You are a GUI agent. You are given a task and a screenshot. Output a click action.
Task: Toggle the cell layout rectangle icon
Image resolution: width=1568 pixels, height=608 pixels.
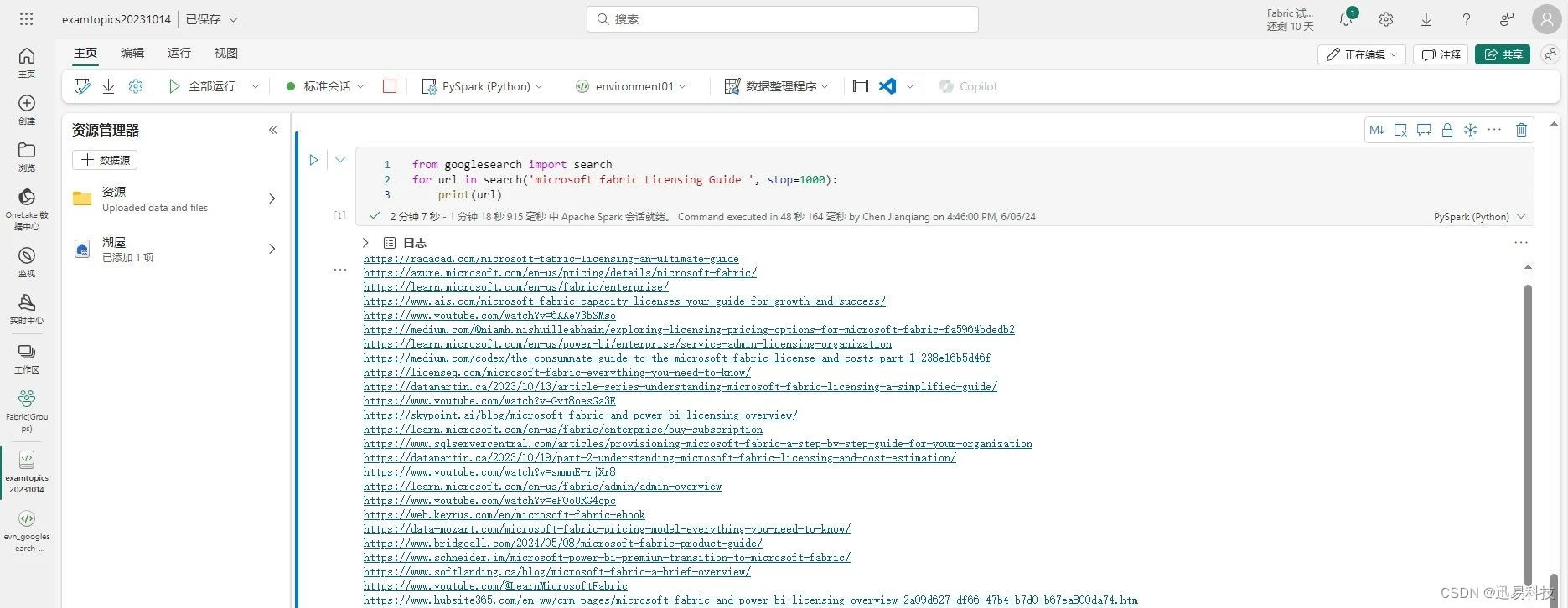coord(860,86)
